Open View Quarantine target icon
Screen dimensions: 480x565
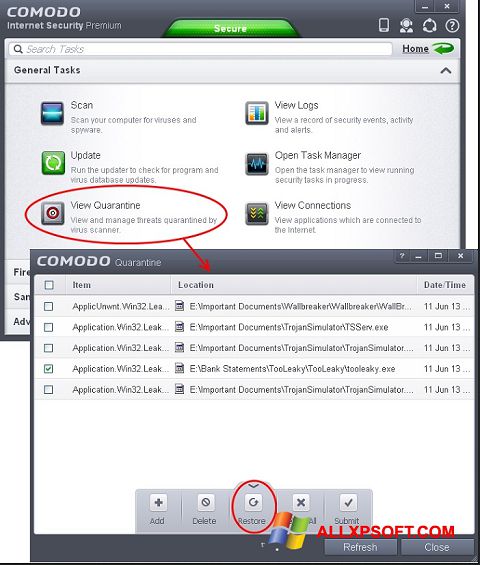coord(53,213)
